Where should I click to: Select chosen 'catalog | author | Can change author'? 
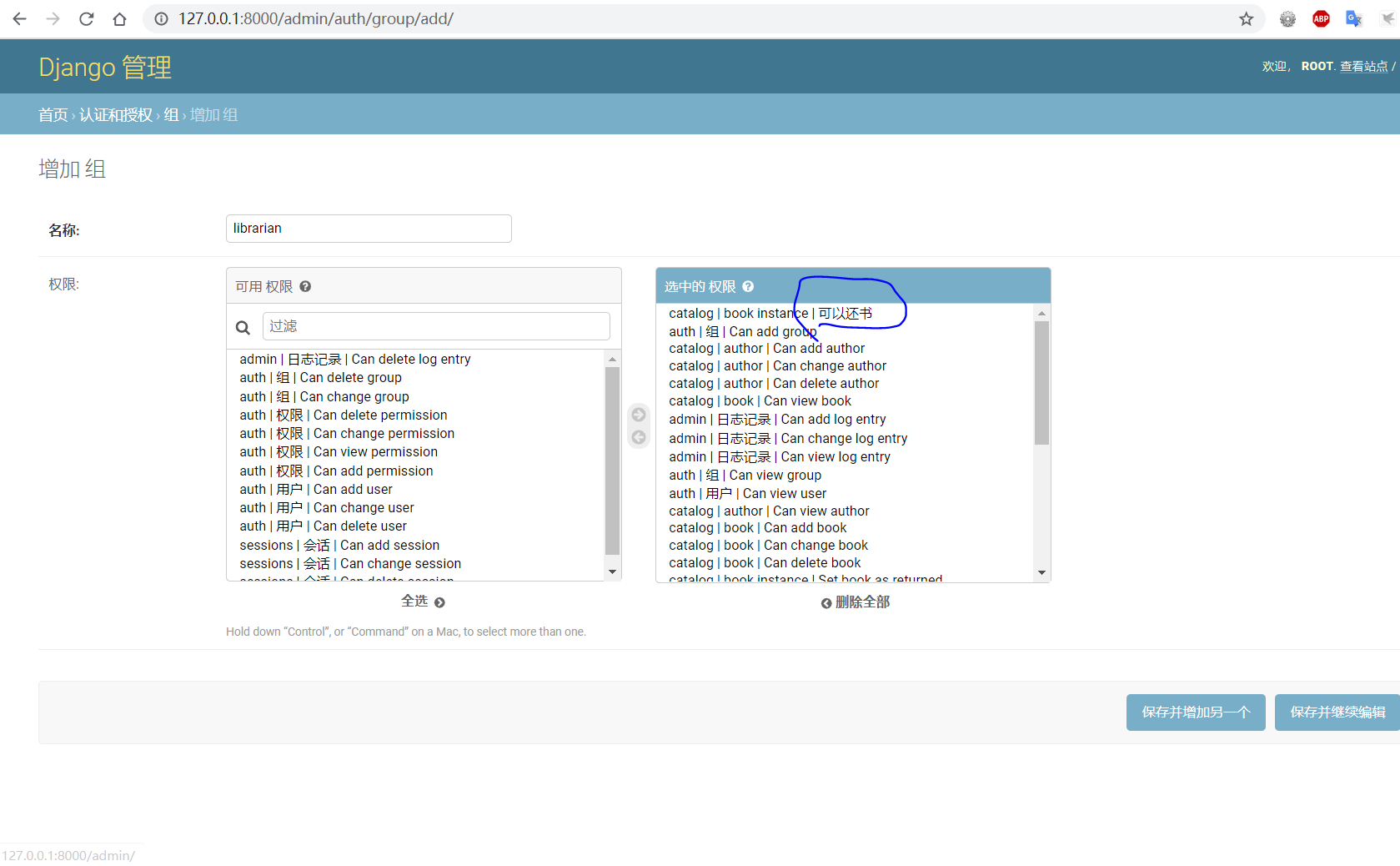(845, 365)
